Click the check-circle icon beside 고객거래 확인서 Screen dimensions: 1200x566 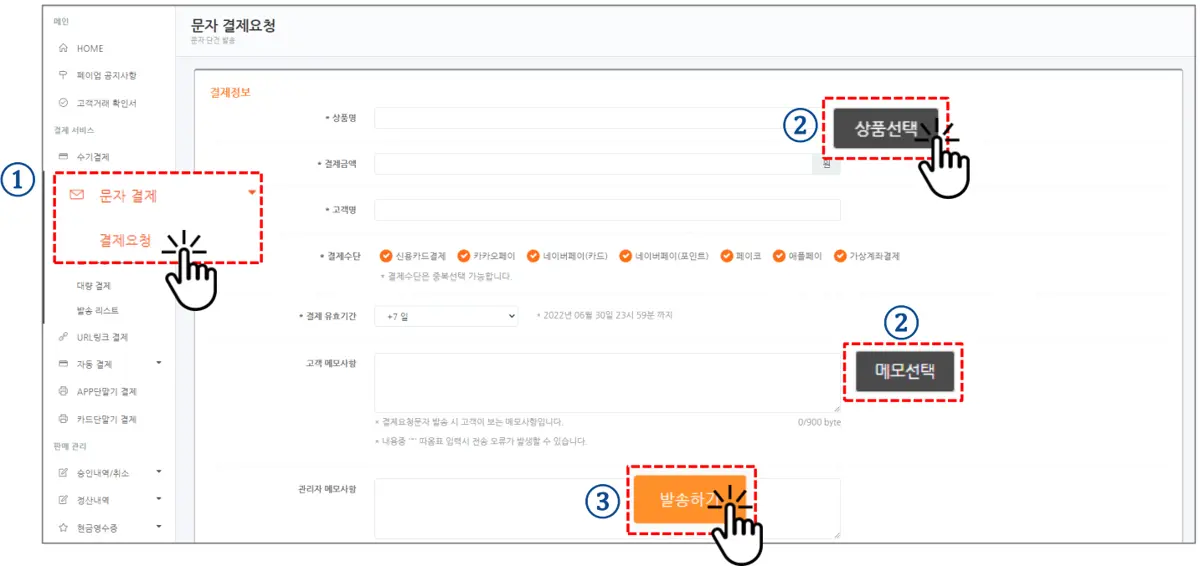tap(64, 102)
